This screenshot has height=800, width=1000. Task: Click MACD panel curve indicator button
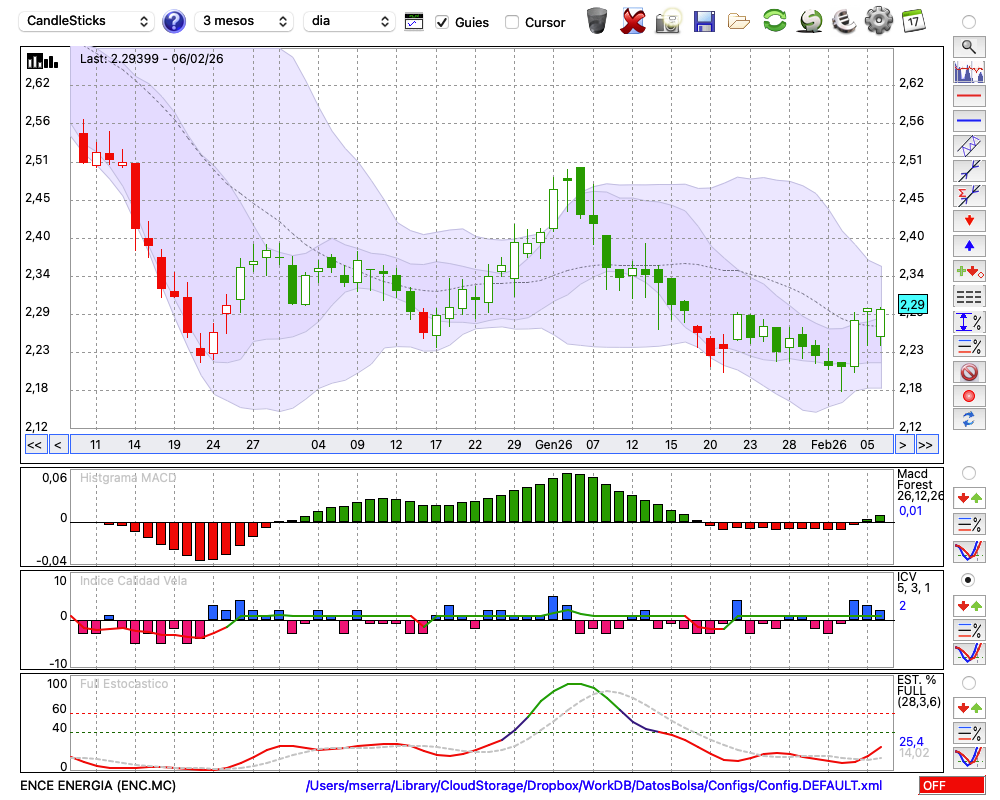point(969,551)
